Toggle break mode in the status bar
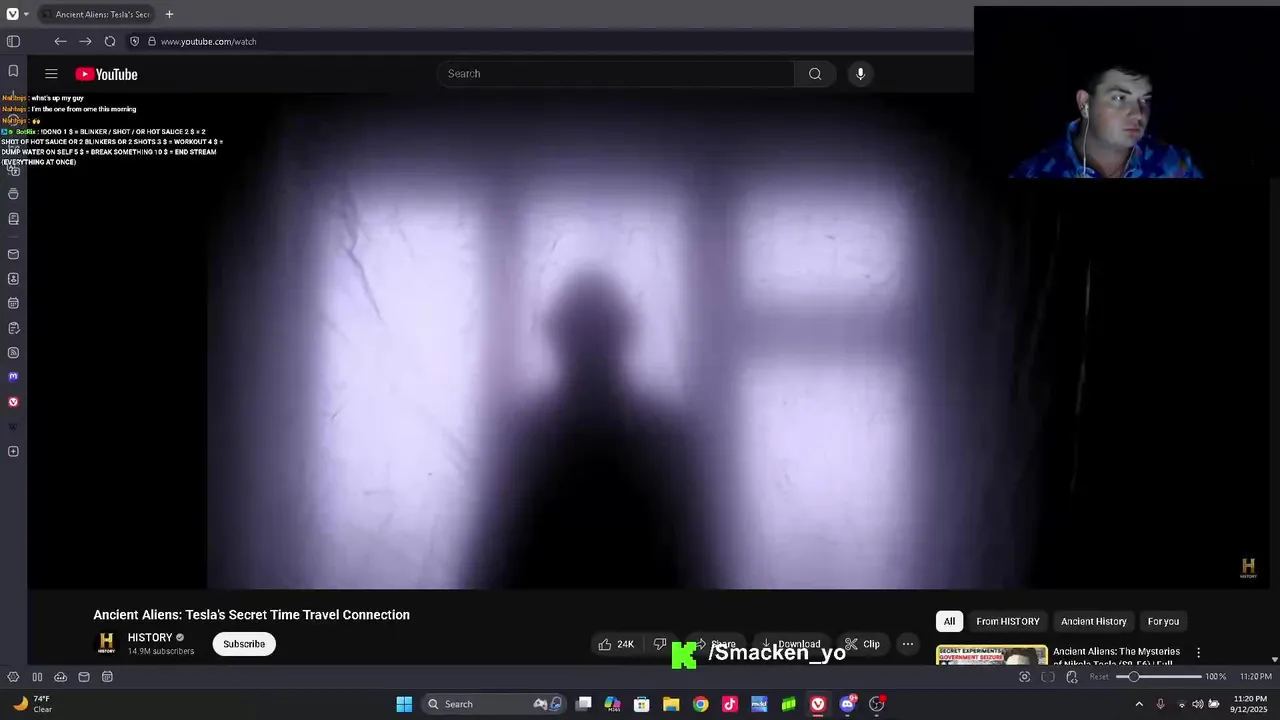The image size is (1280, 720). pos(37,677)
